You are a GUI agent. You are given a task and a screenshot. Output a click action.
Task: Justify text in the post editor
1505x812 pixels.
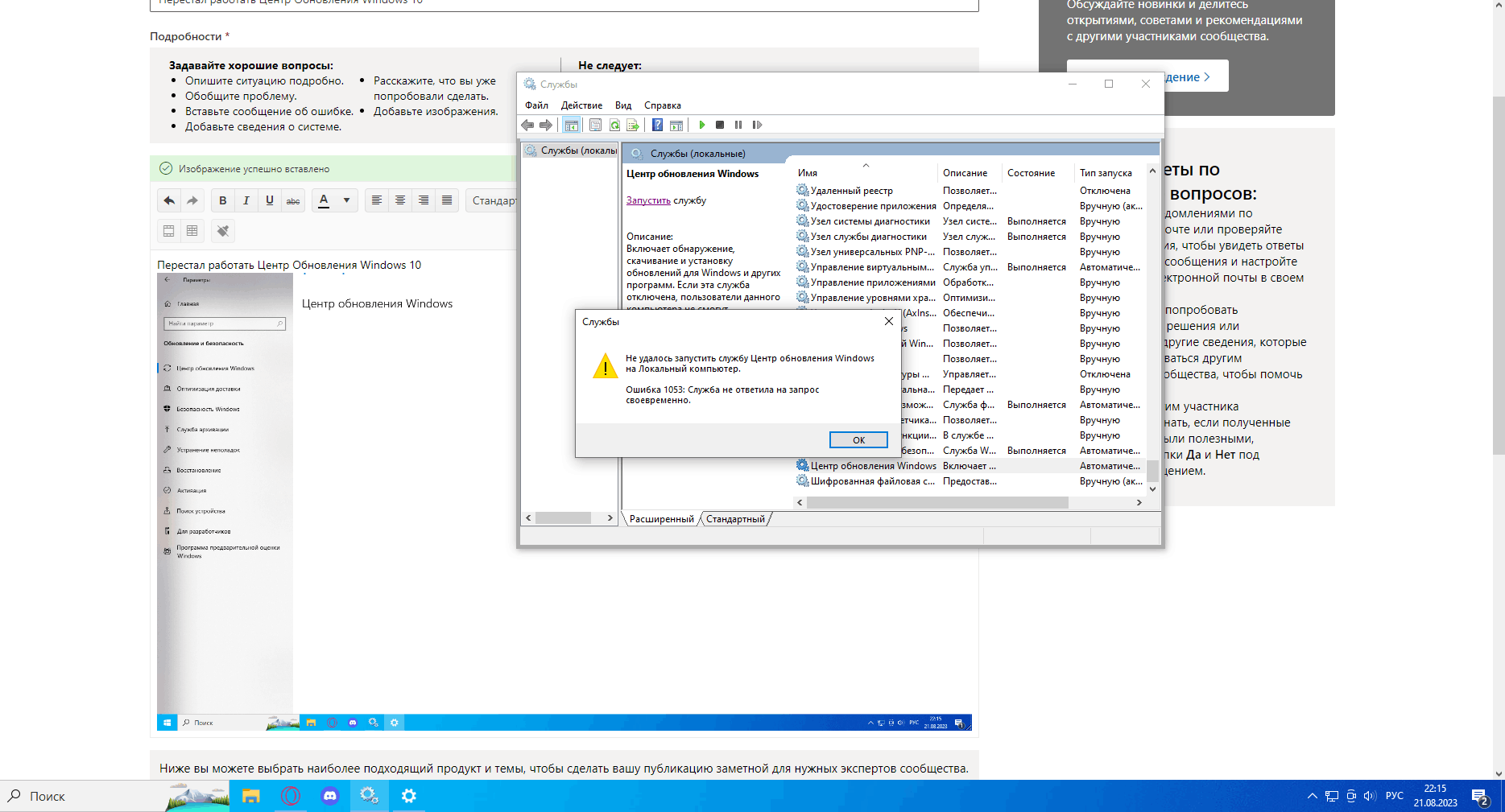point(446,200)
